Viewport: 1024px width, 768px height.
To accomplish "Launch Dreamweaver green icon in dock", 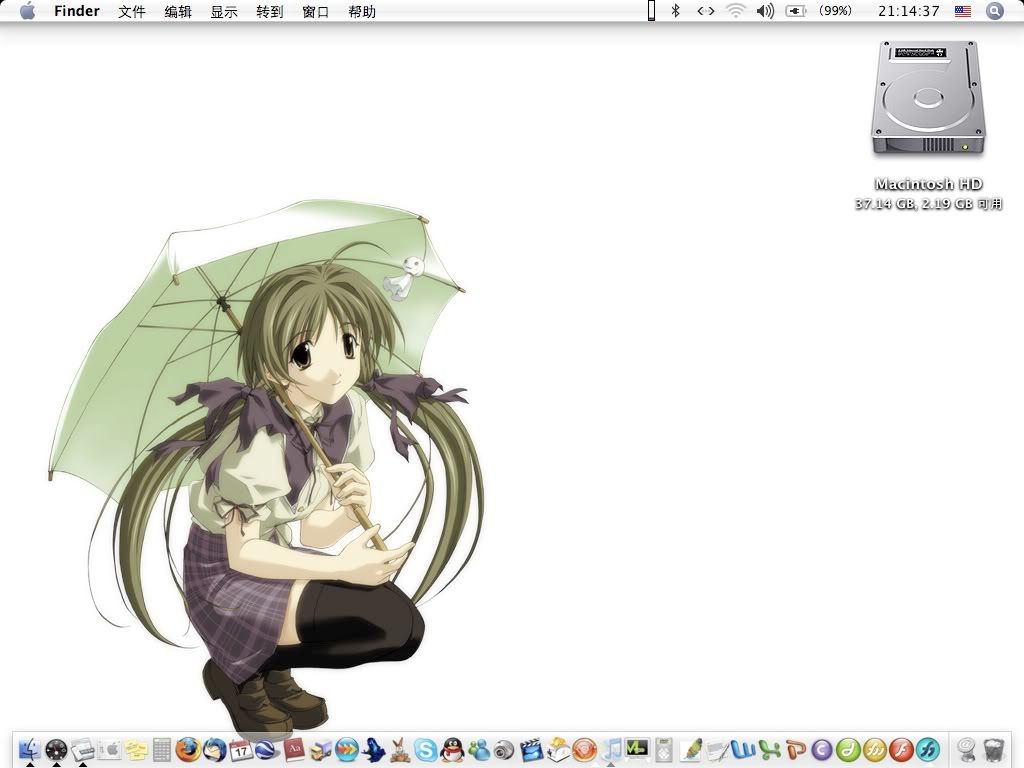I will (x=848, y=749).
